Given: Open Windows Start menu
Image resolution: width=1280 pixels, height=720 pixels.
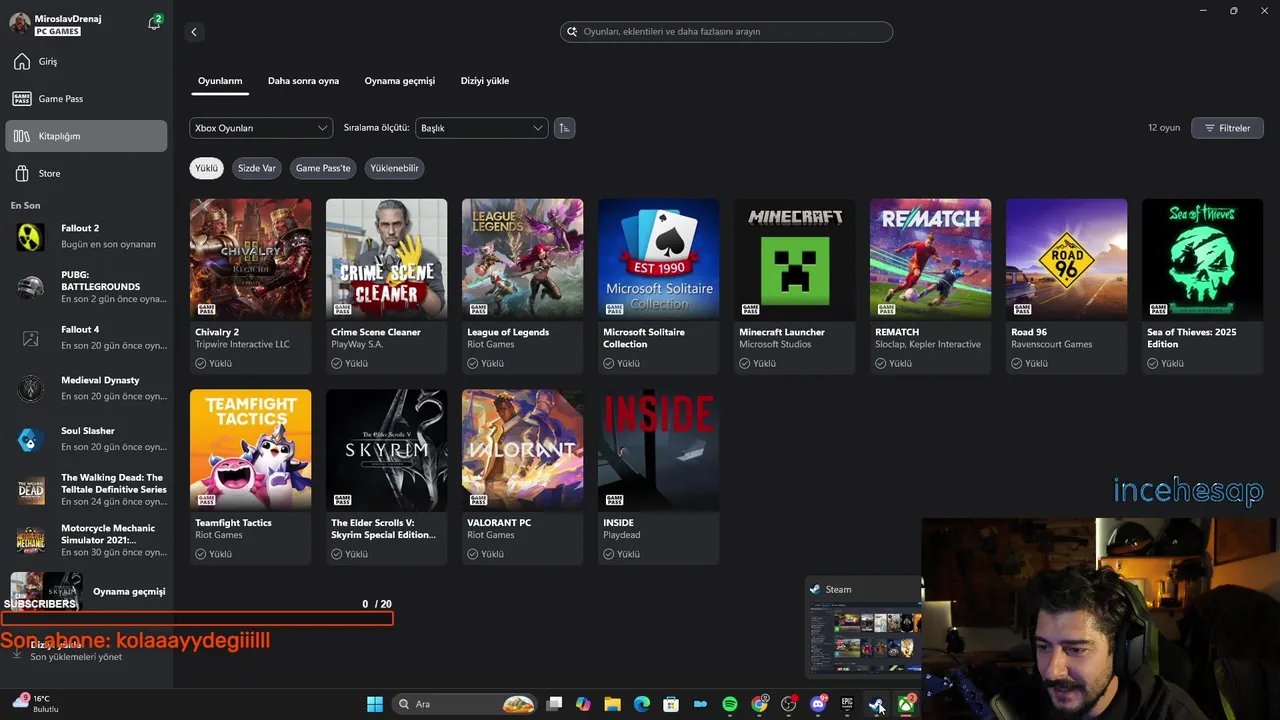Looking at the screenshot, I should (x=375, y=704).
